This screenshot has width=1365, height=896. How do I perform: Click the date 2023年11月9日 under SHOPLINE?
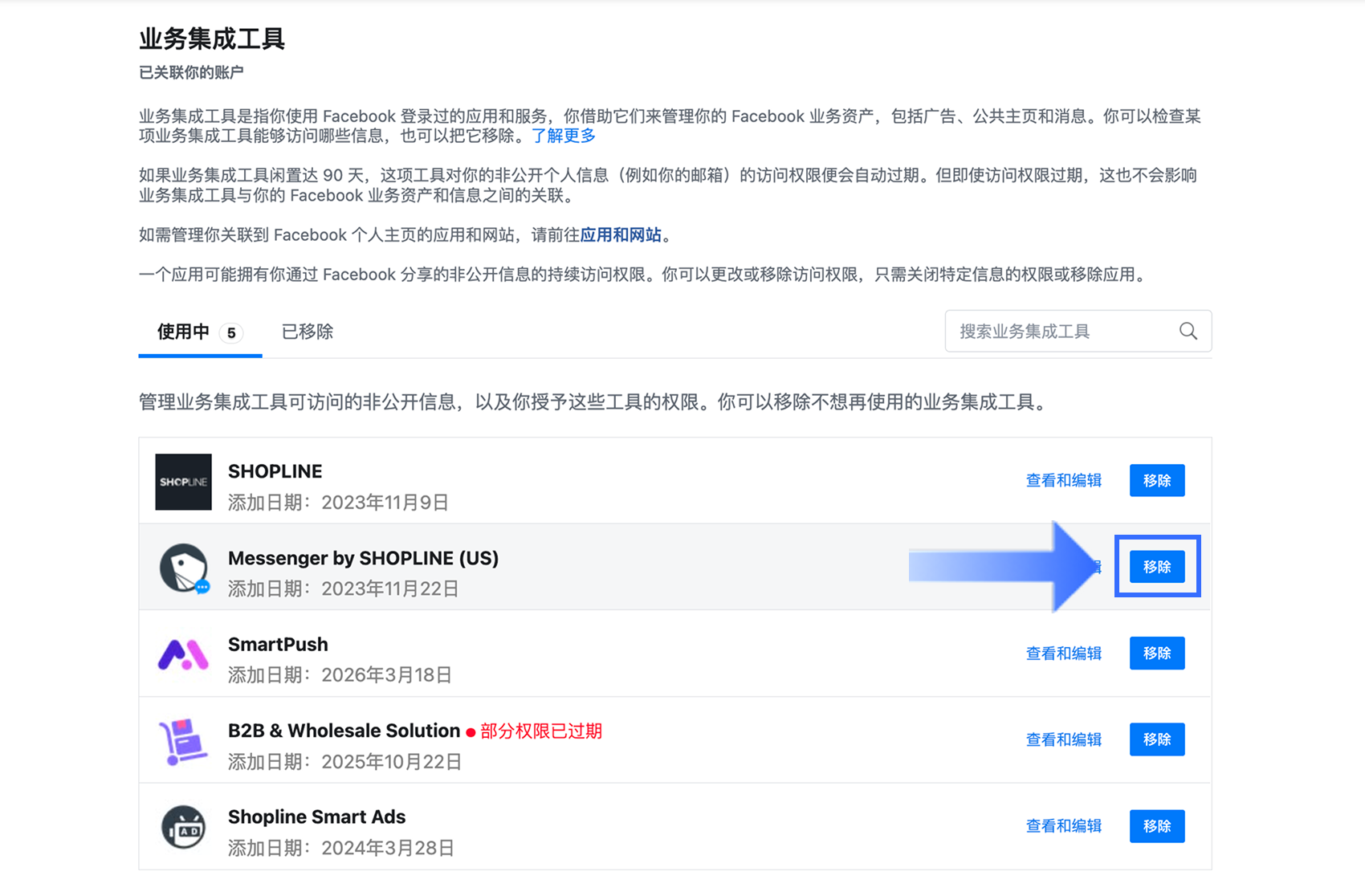point(385,503)
